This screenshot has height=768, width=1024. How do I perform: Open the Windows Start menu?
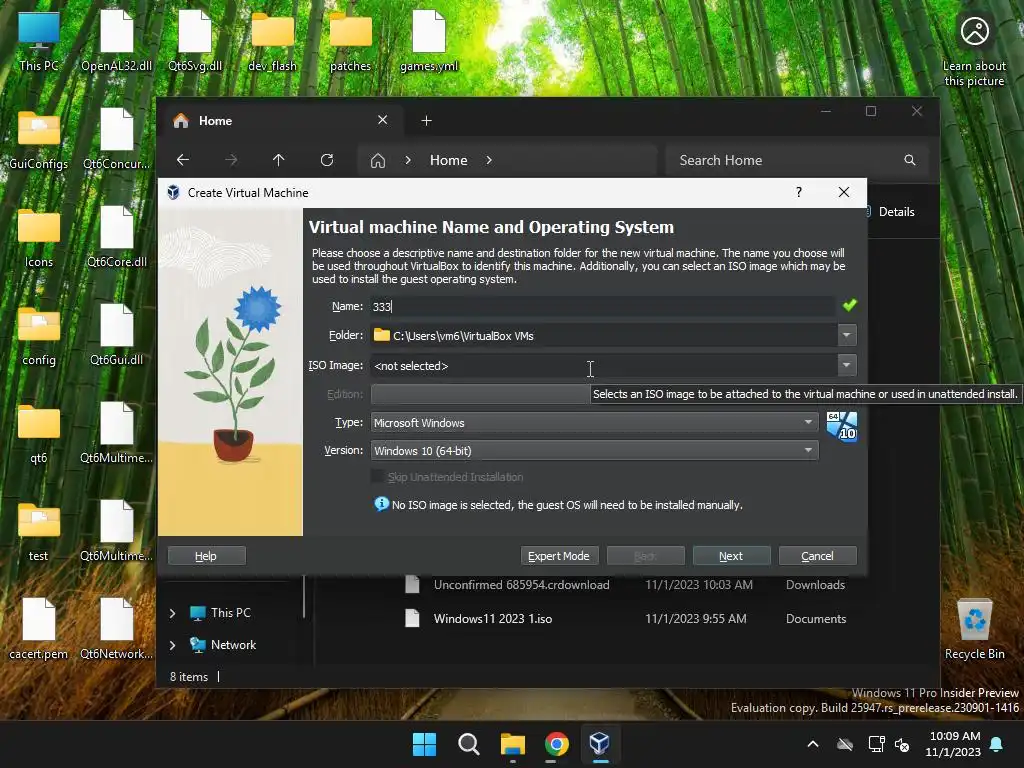pyautogui.click(x=424, y=744)
